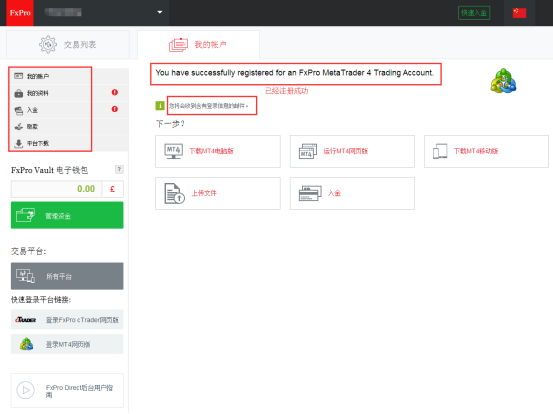Click the FxPro logo
553x414 pixels.
coord(20,13)
